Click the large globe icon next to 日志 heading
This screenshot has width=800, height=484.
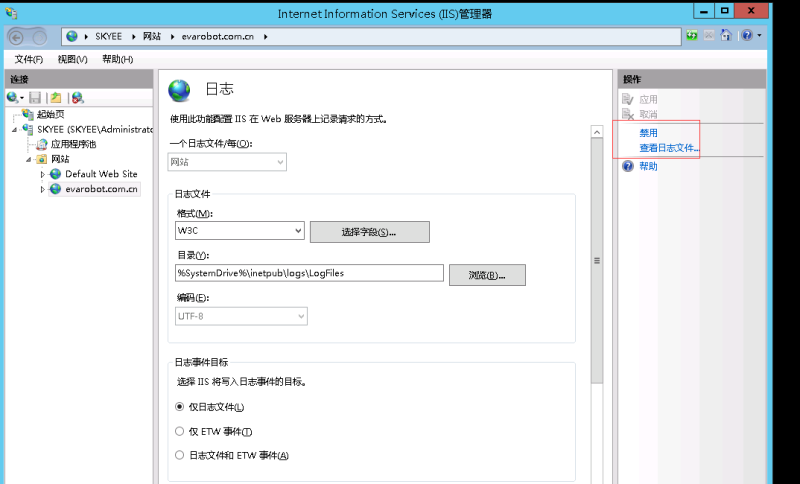click(179, 90)
